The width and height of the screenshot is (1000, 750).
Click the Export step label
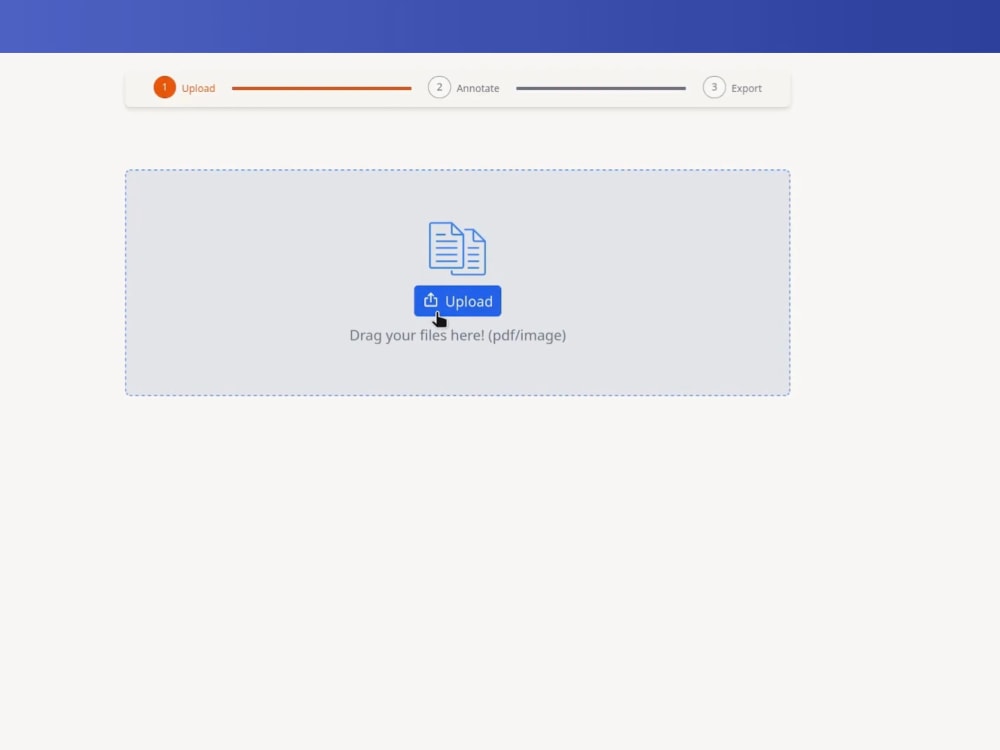pos(746,88)
